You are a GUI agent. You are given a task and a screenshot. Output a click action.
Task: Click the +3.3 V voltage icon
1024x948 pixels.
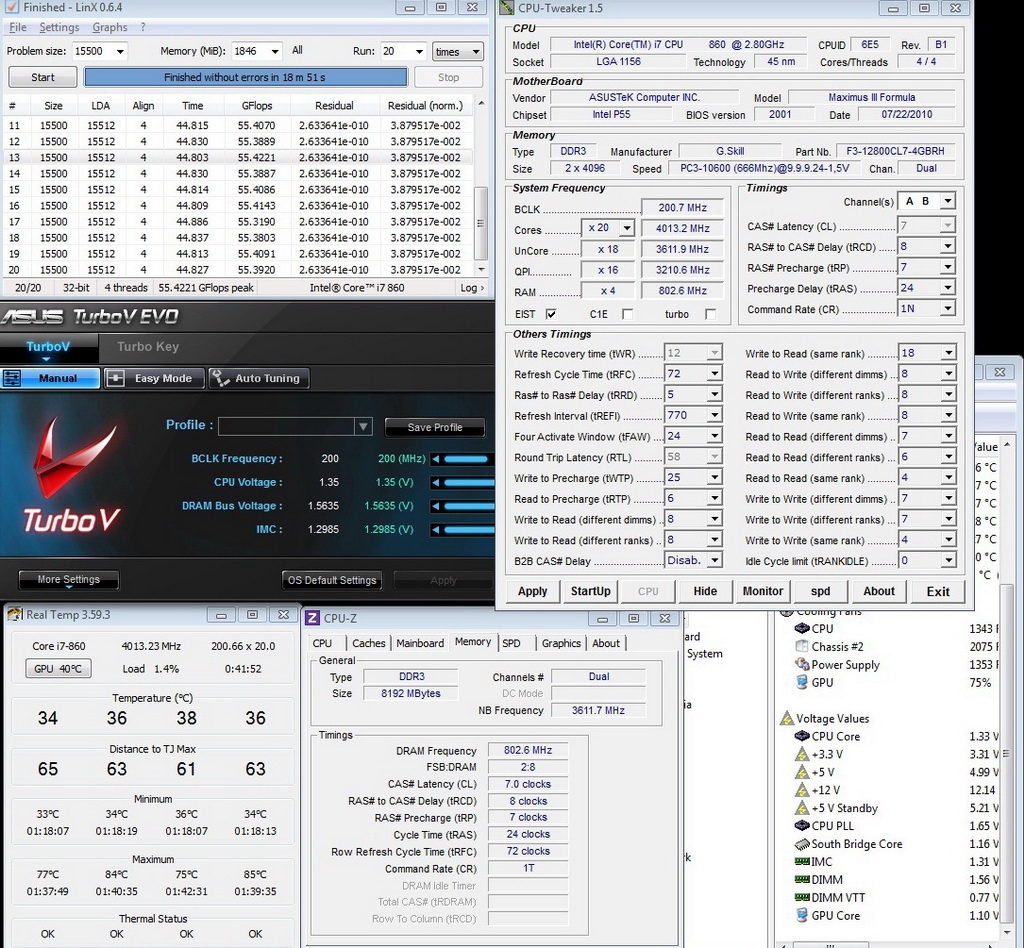(802, 754)
